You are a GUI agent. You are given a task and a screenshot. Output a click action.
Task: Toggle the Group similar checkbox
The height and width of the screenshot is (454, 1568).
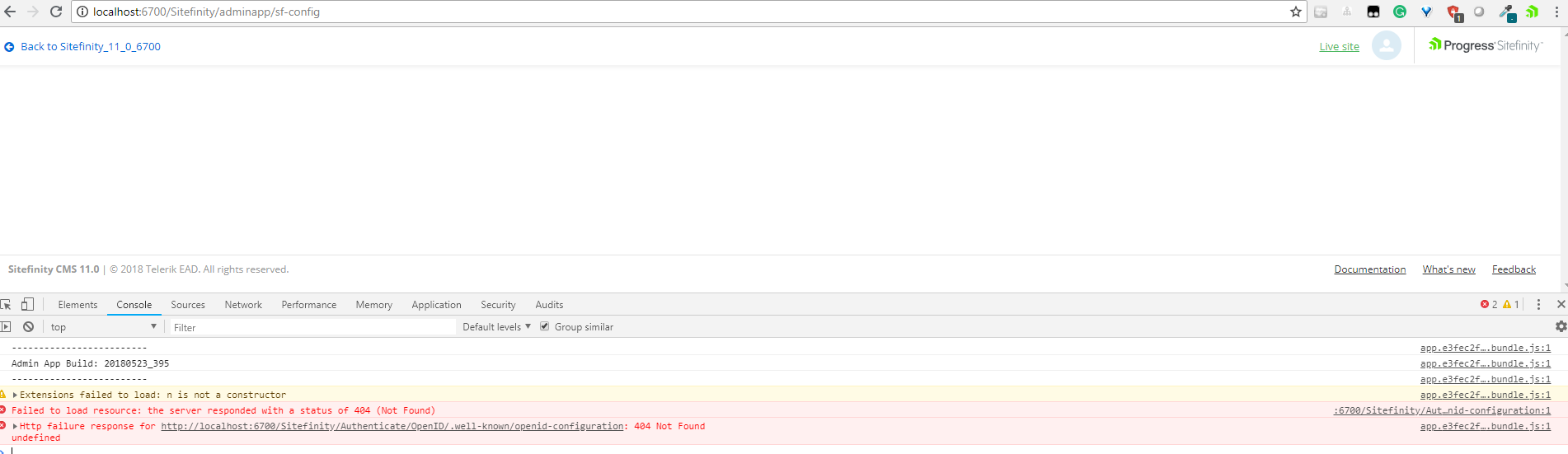544,326
